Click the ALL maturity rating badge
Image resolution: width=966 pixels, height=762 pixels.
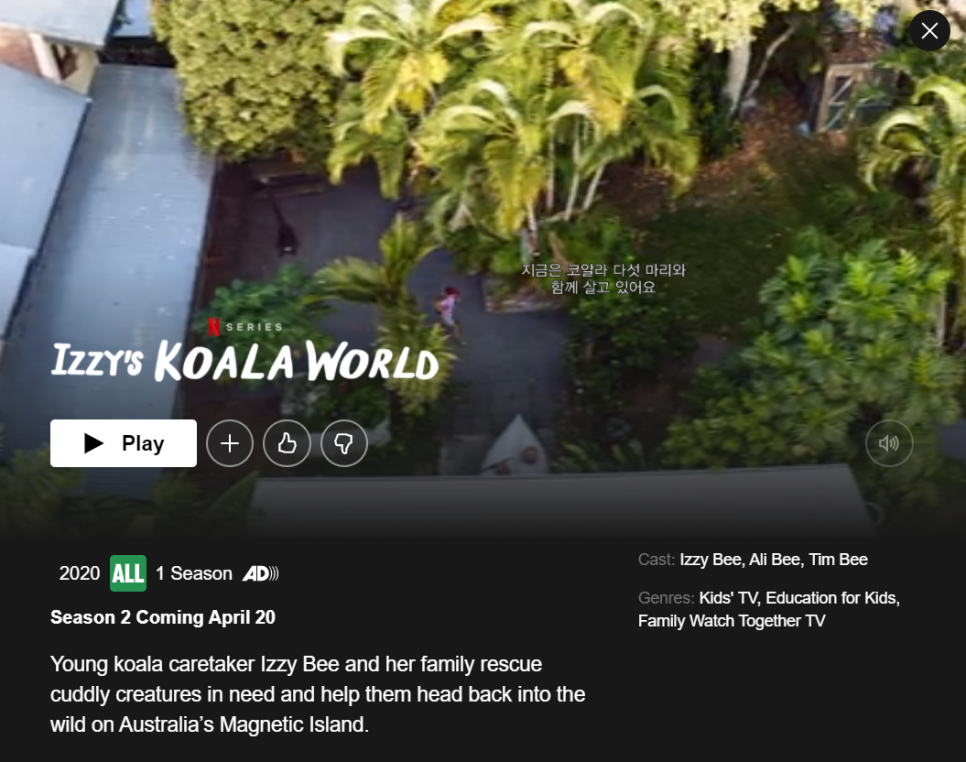[x=128, y=574]
